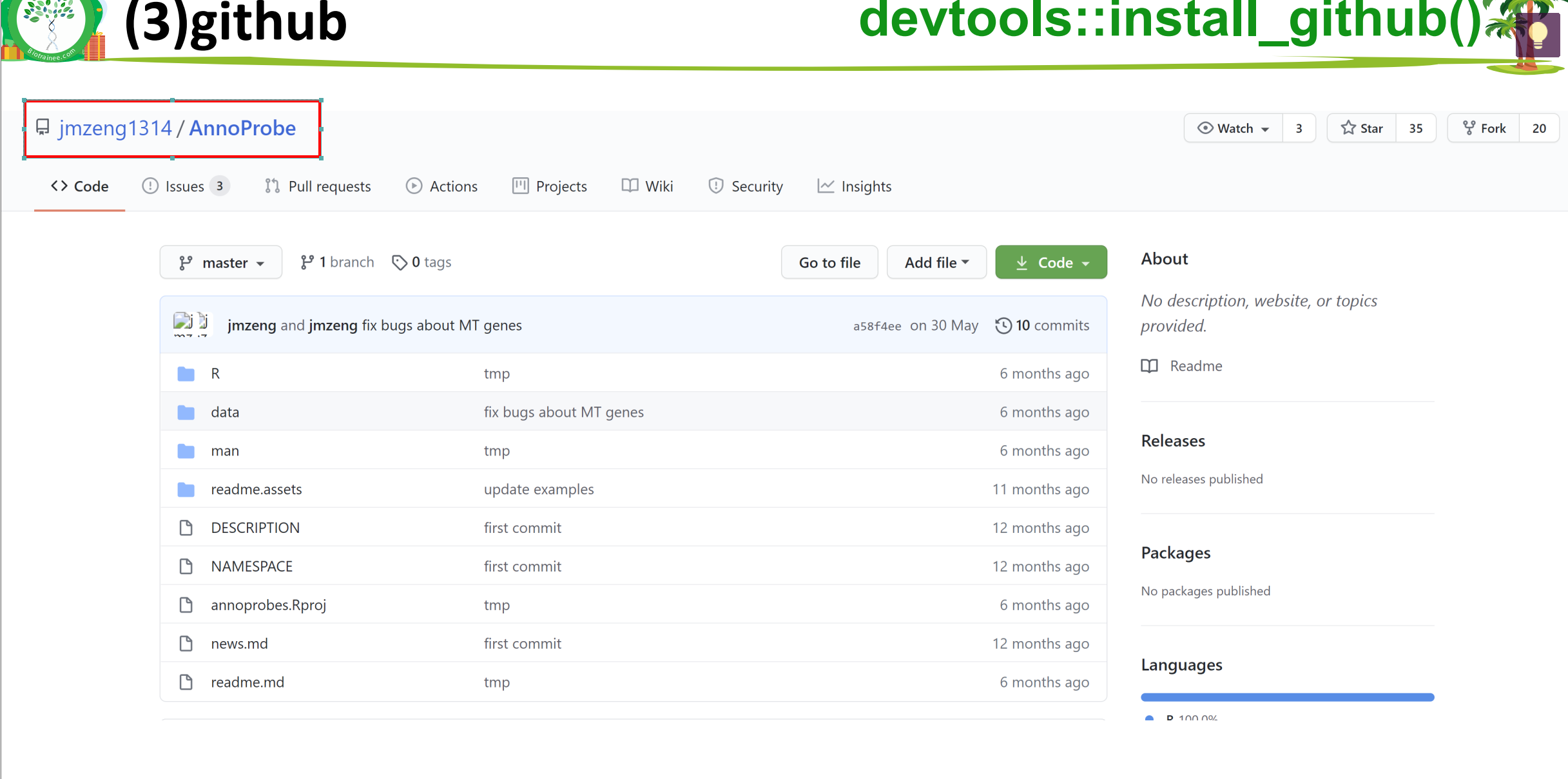The height and width of the screenshot is (779, 1568).
Task: Expand the green Code download dropdown
Action: pyautogui.click(x=1050, y=262)
